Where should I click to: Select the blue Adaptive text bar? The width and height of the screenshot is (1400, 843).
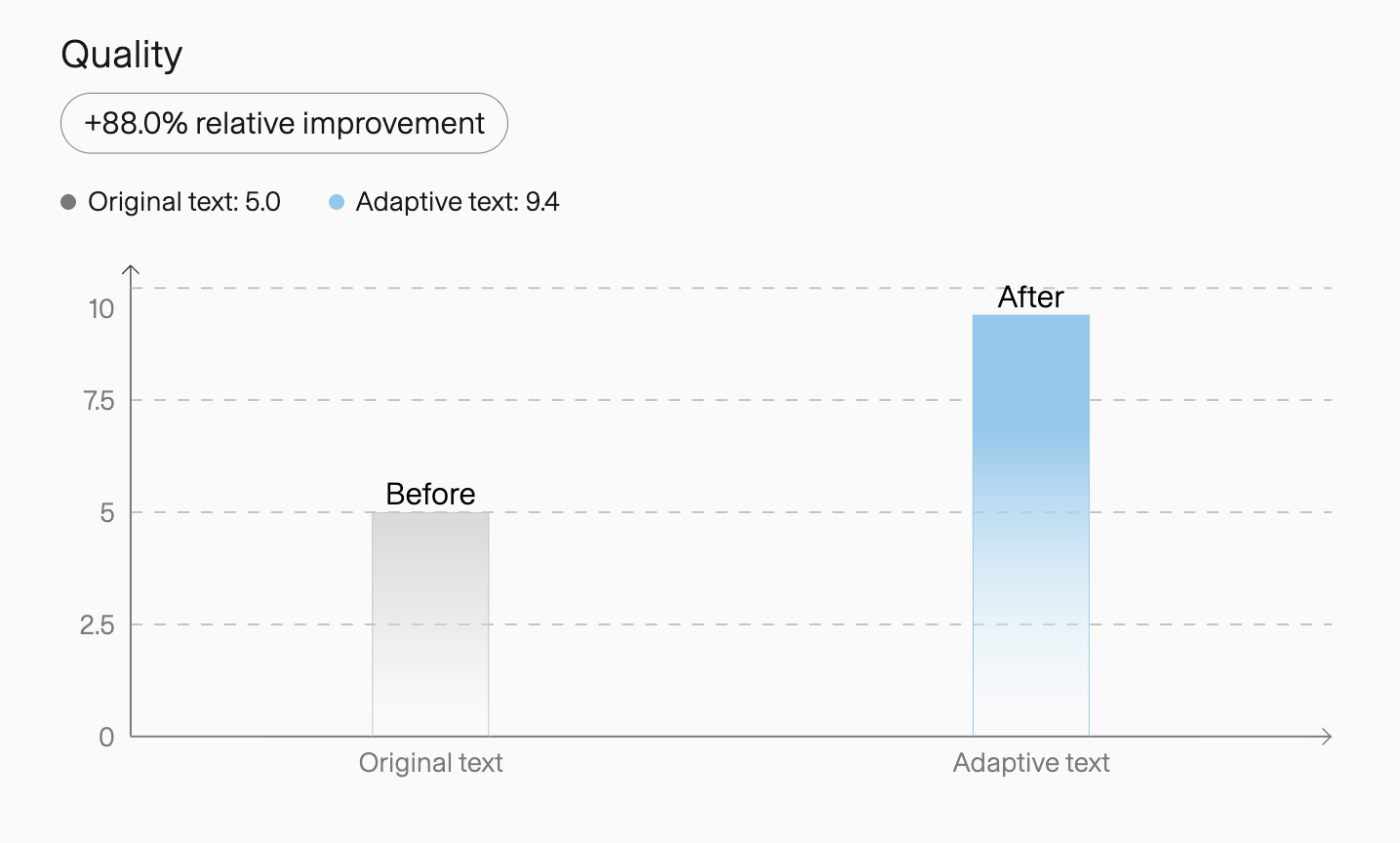pos(1031,526)
